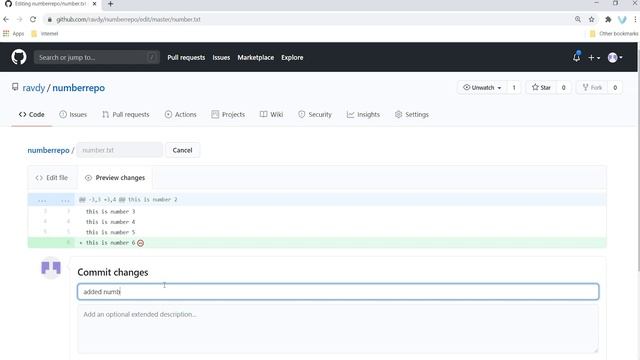Switch to Edit file tab
The image size is (640, 360).
(52, 178)
